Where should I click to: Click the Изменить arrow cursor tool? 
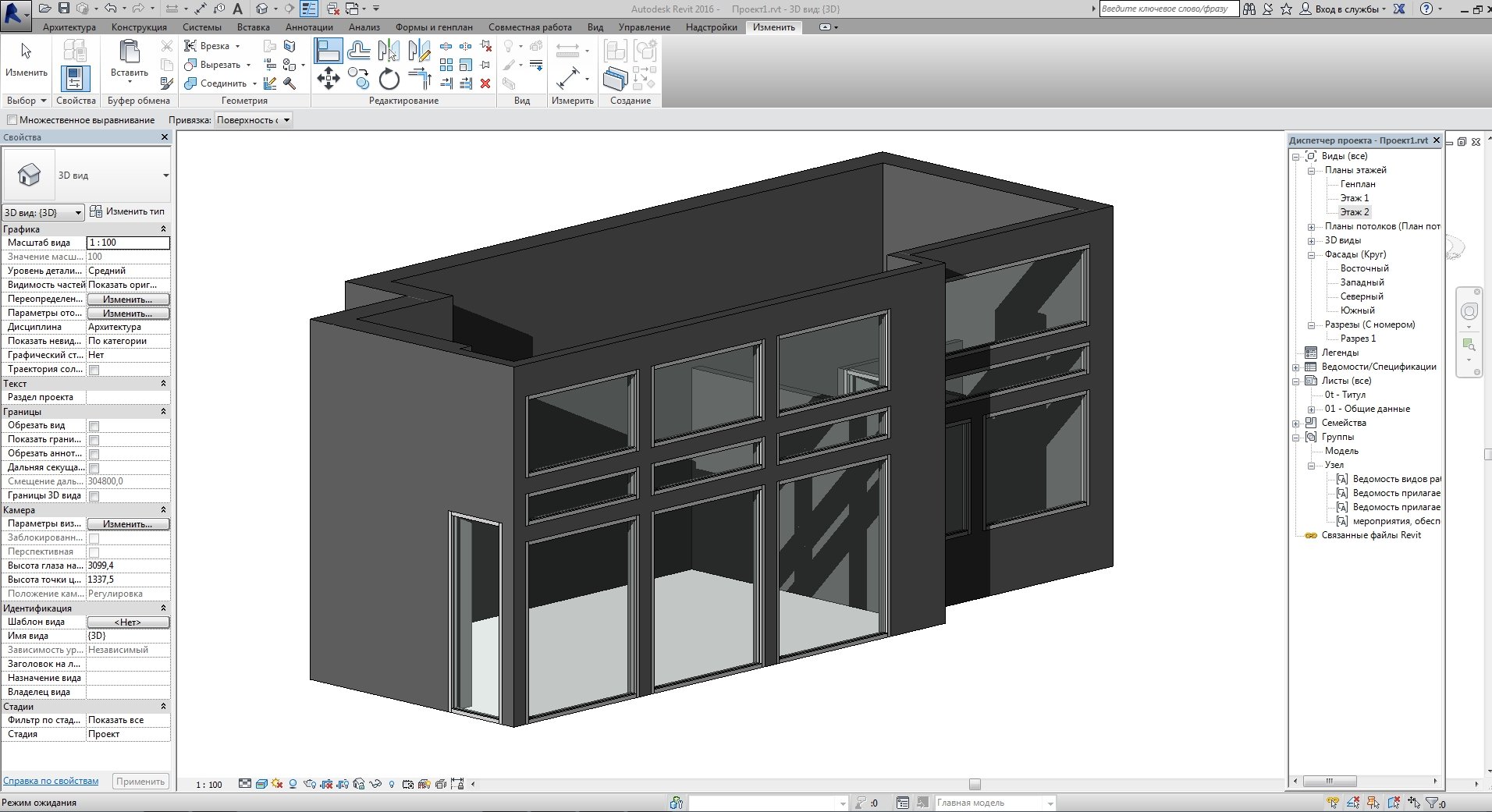[27, 59]
